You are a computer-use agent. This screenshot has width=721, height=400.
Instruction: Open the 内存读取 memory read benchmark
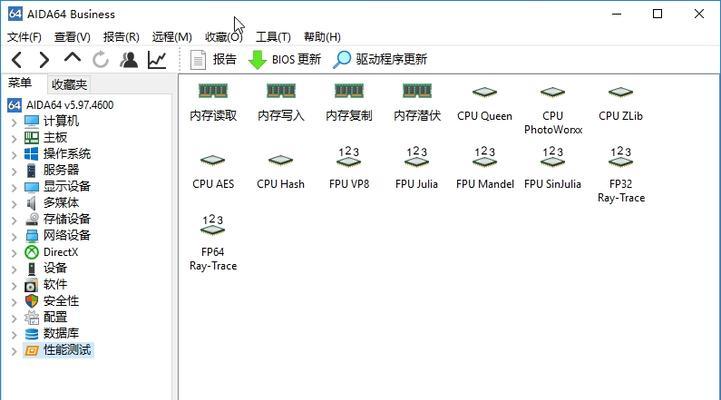tap(213, 103)
